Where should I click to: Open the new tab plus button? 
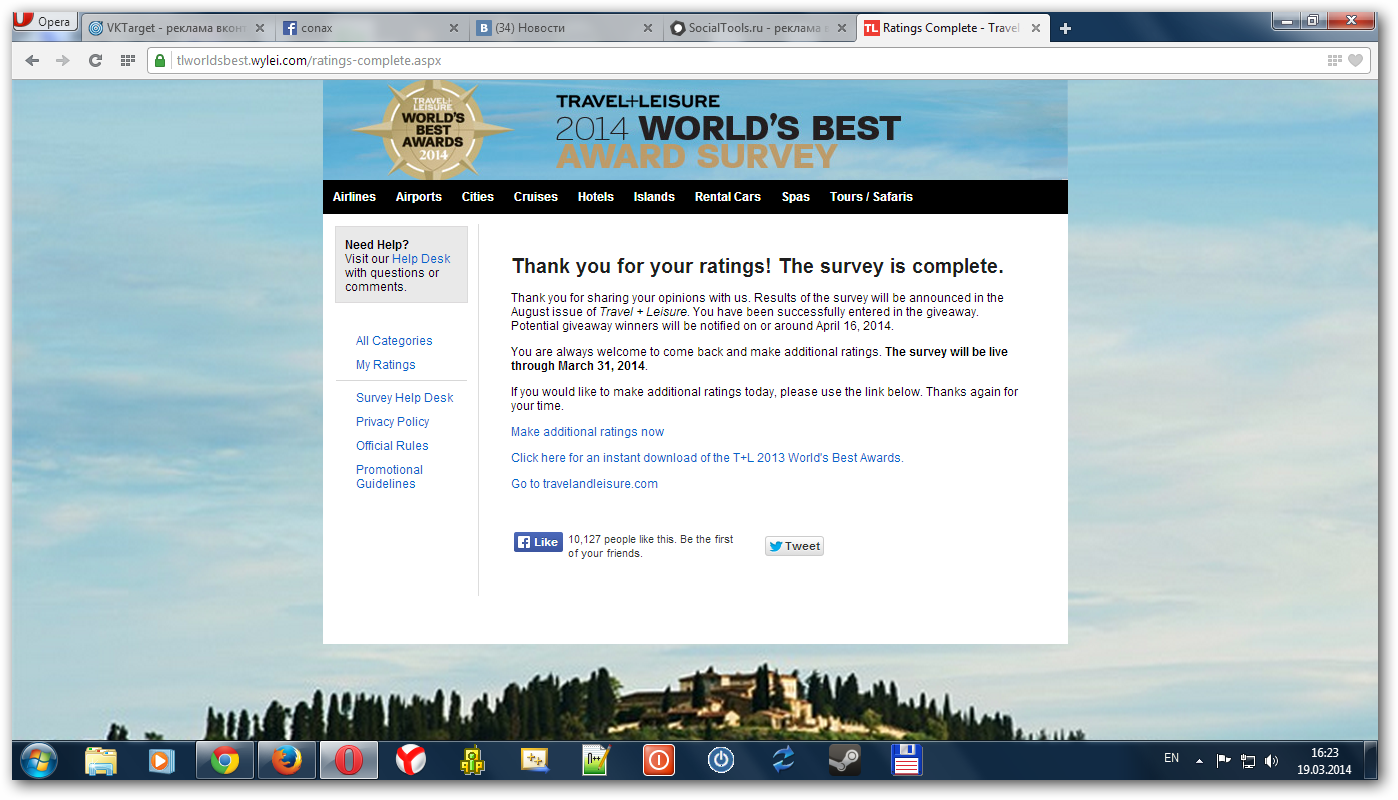coord(1065,28)
